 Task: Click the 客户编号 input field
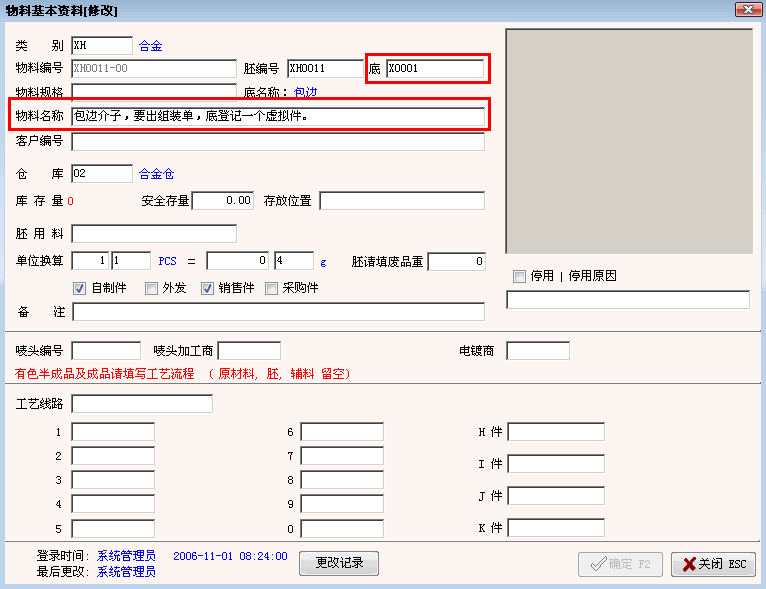coord(278,142)
